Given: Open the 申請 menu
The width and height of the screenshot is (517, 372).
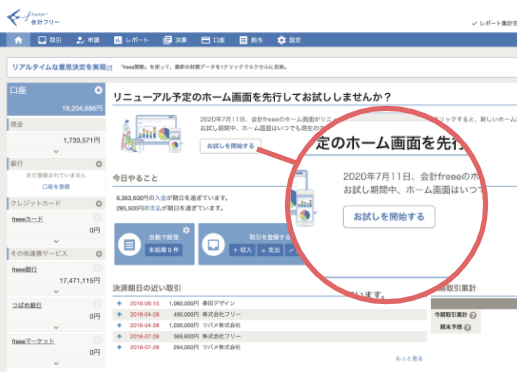Looking at the screenshot, I should click(x=88, y=40).
